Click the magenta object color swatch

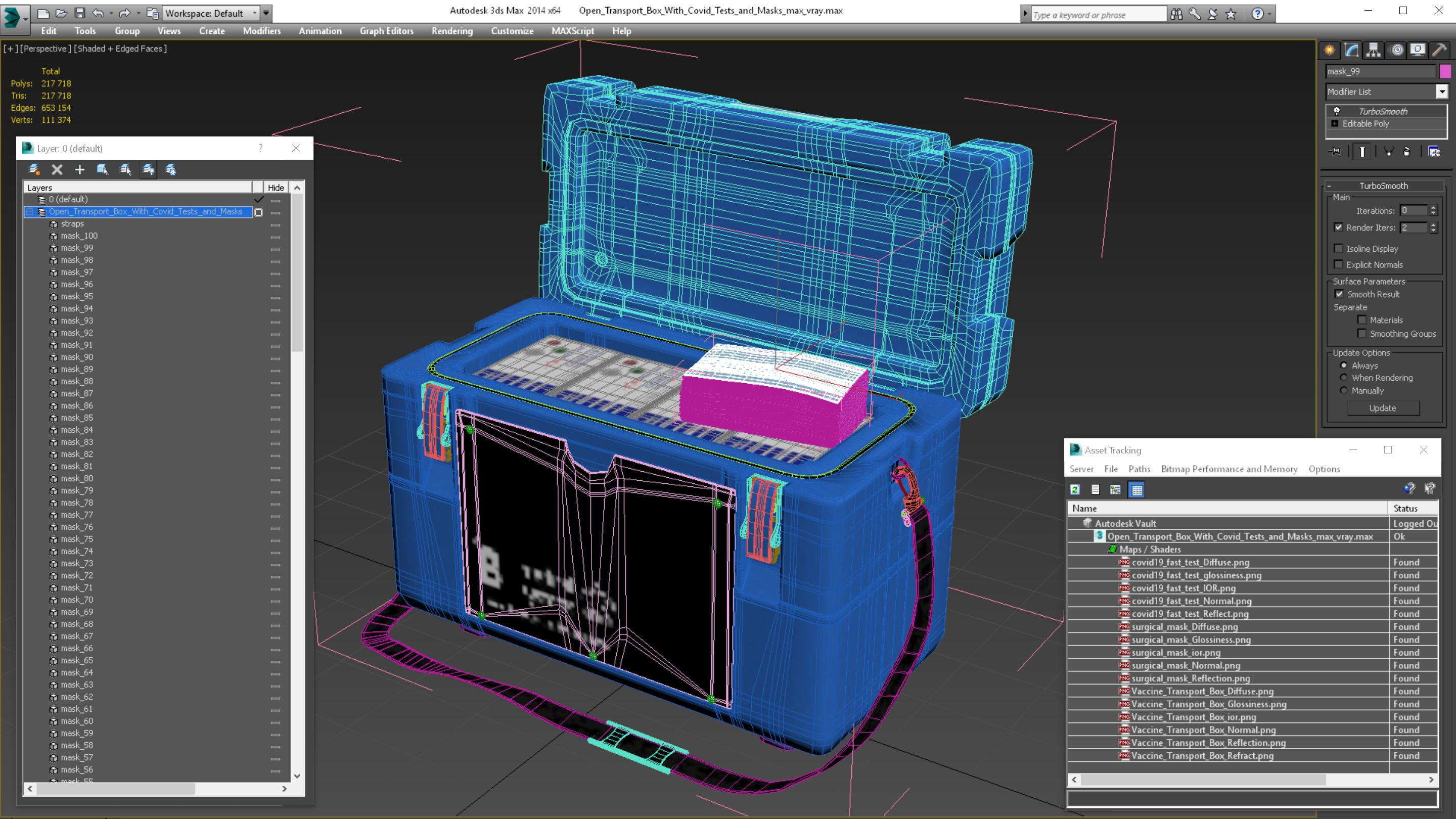[1445, 71]
